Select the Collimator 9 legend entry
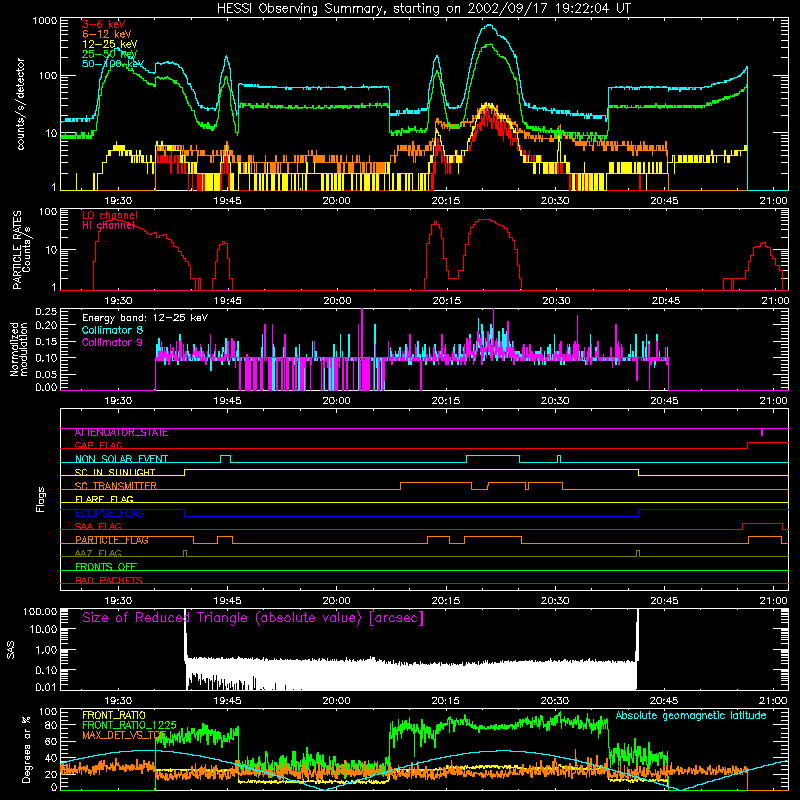 point(112,342)
